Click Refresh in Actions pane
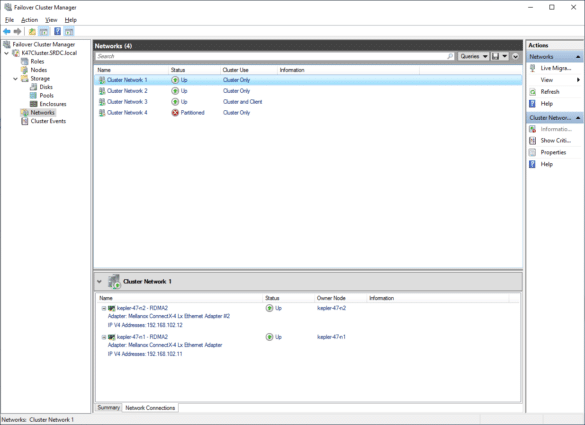This screenshot has height=425, width=585. click(x=550, y=92)
